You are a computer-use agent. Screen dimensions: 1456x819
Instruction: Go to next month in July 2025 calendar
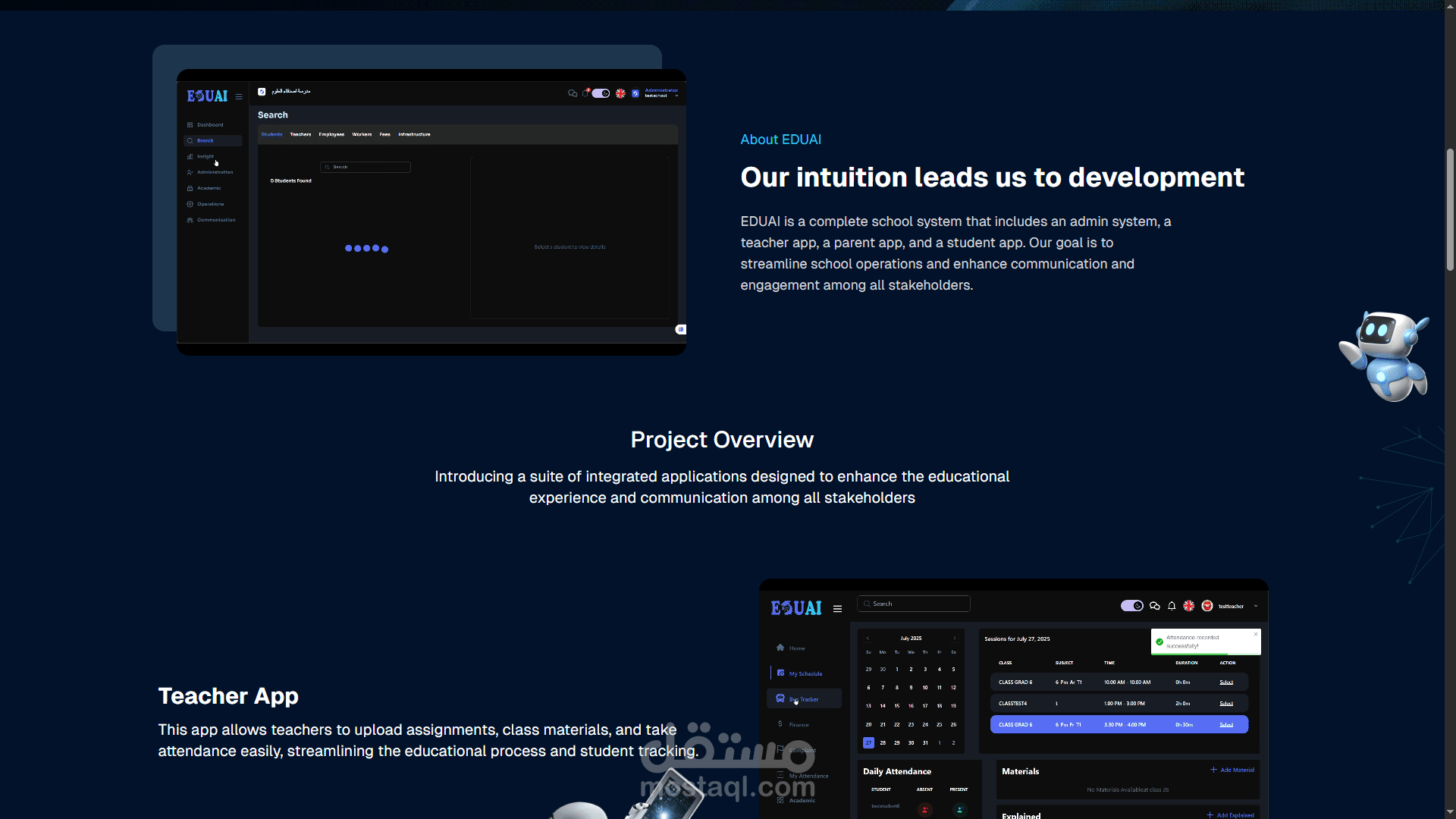954,639
